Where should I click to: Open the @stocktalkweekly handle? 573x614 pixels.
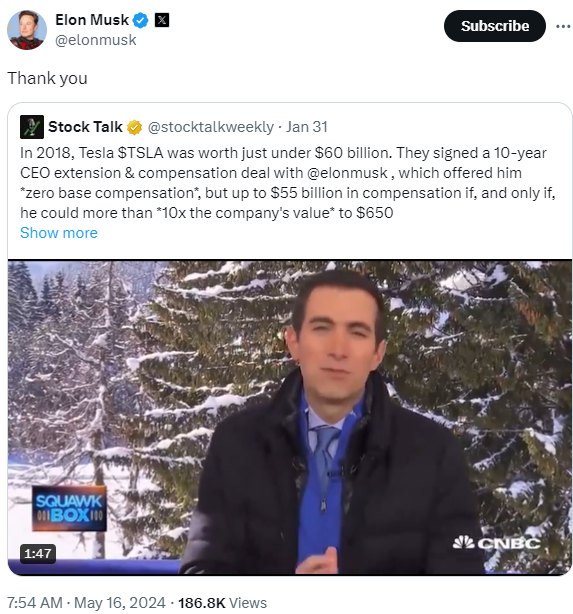coord(210,127)
